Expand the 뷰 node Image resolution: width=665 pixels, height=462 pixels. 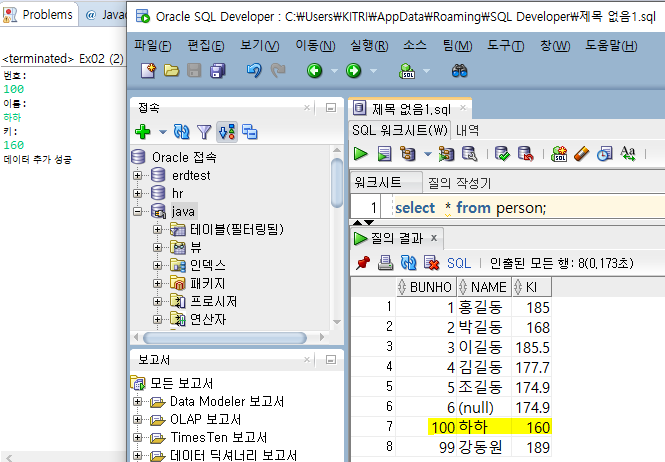click(x=157, y=247)
